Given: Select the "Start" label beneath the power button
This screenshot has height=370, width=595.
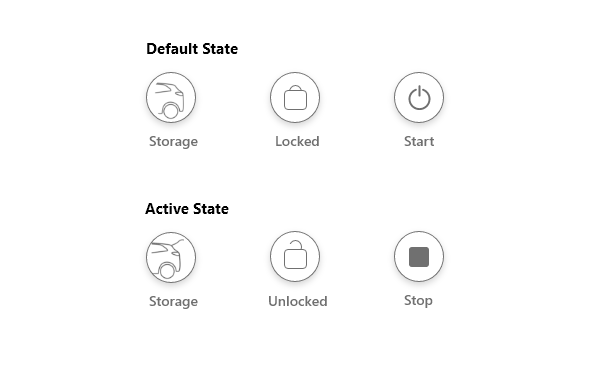Looking at the screenshot, I should (x=419, y=141).
